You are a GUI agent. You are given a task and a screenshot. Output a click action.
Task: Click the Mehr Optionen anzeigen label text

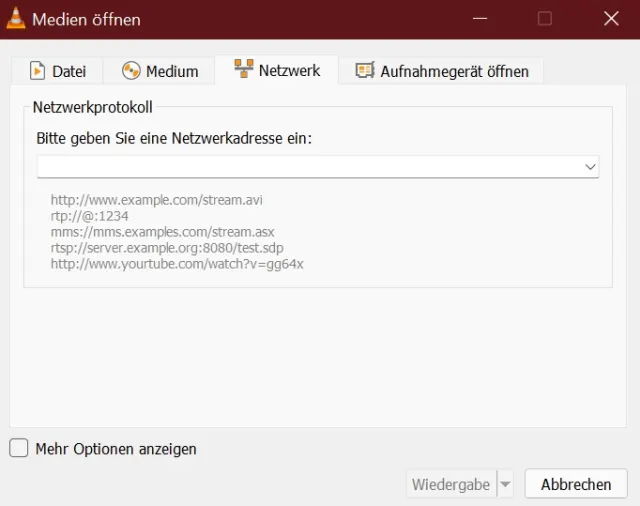[116, 449]
